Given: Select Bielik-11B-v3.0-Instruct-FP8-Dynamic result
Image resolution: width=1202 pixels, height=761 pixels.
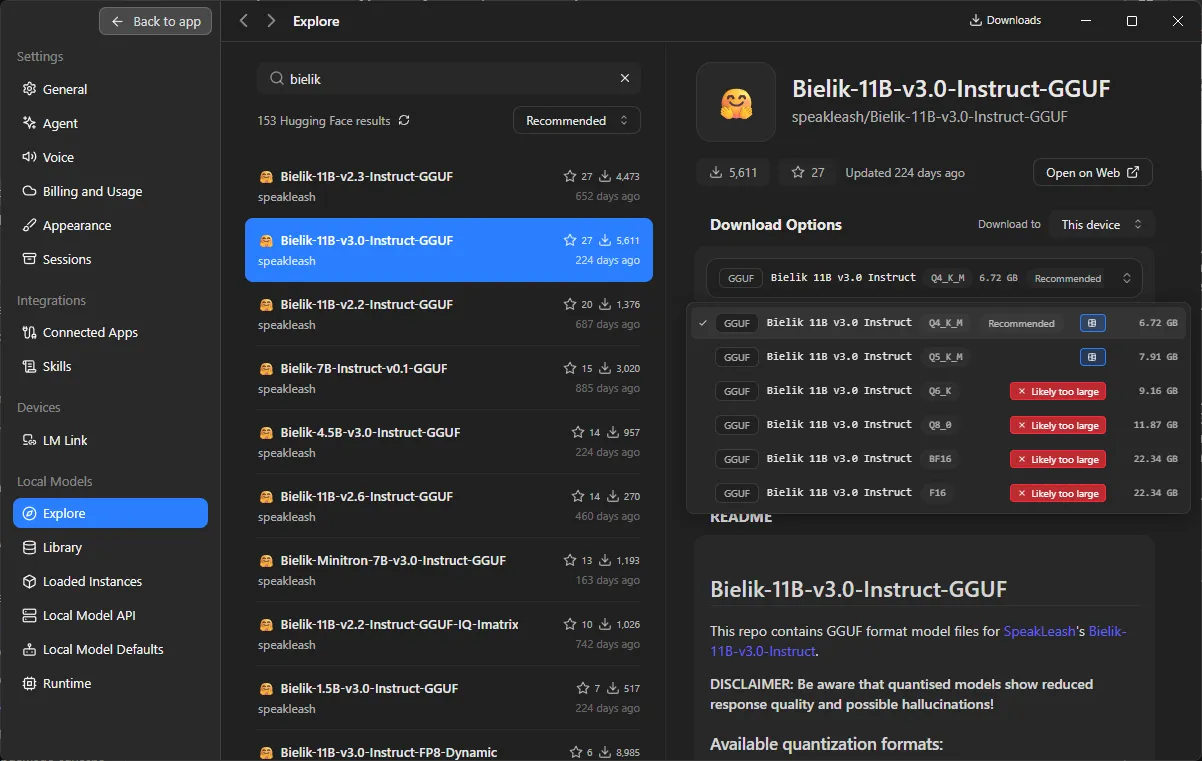Looking at the screenshot, I should (449, 746).
